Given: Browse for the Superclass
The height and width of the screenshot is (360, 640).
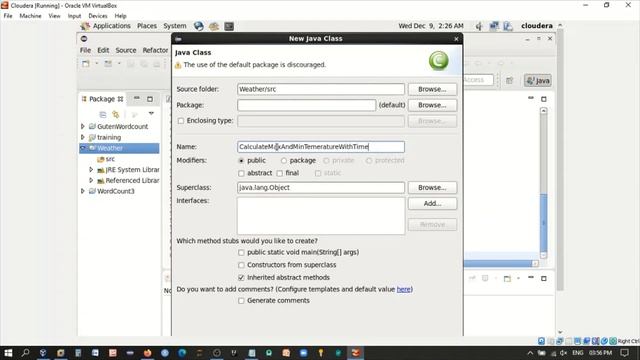Looking at the screenshot, I should 432,187.
